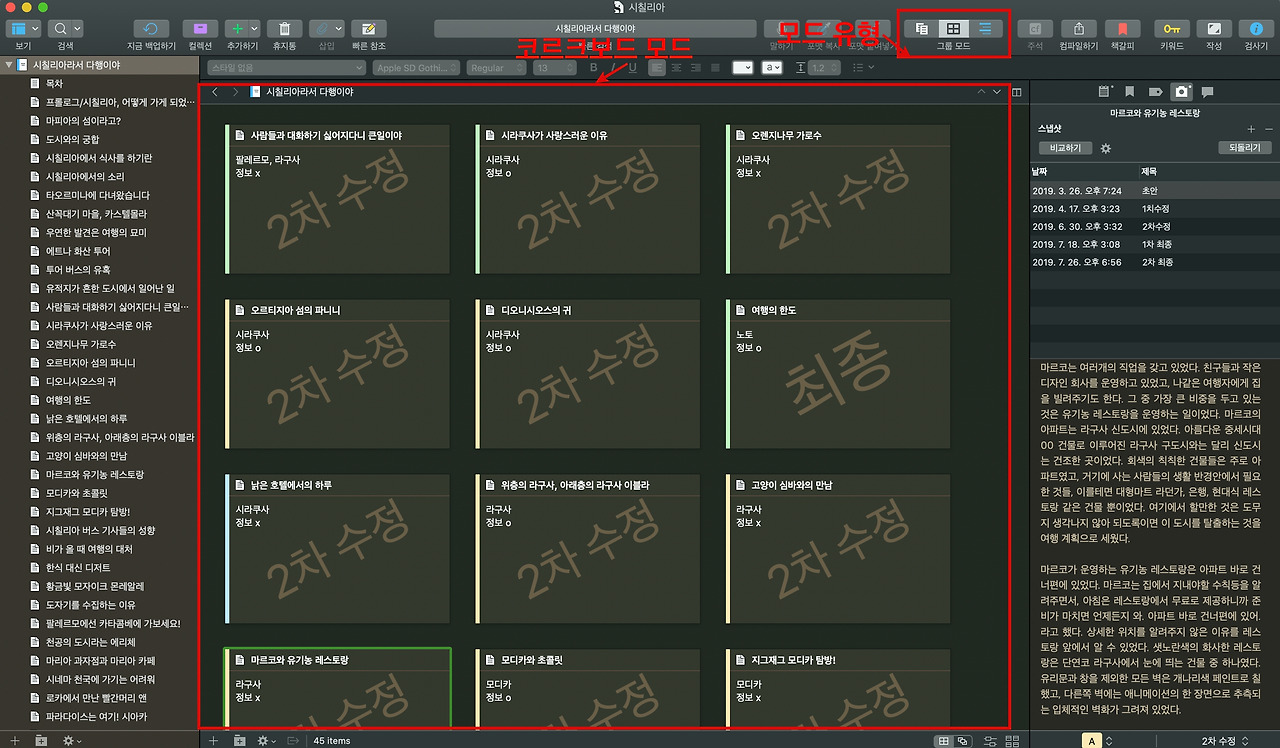
Task: Open the inspector notes tab
Action: click(x=1105, y=92)
